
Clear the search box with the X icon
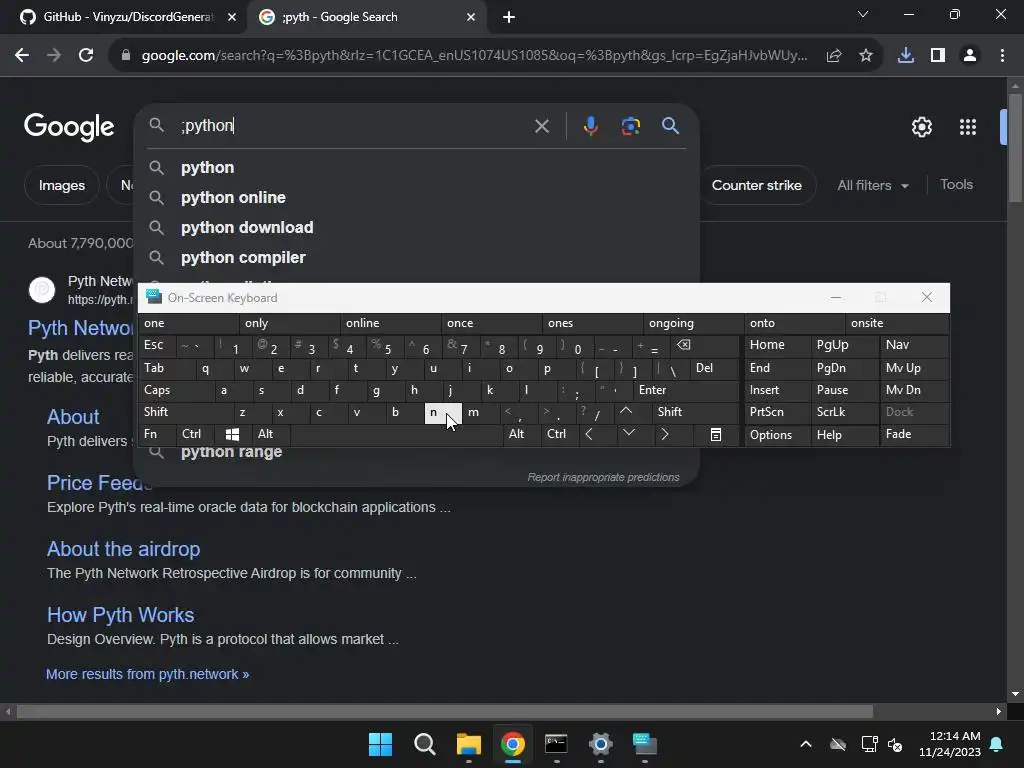(541, 126)
